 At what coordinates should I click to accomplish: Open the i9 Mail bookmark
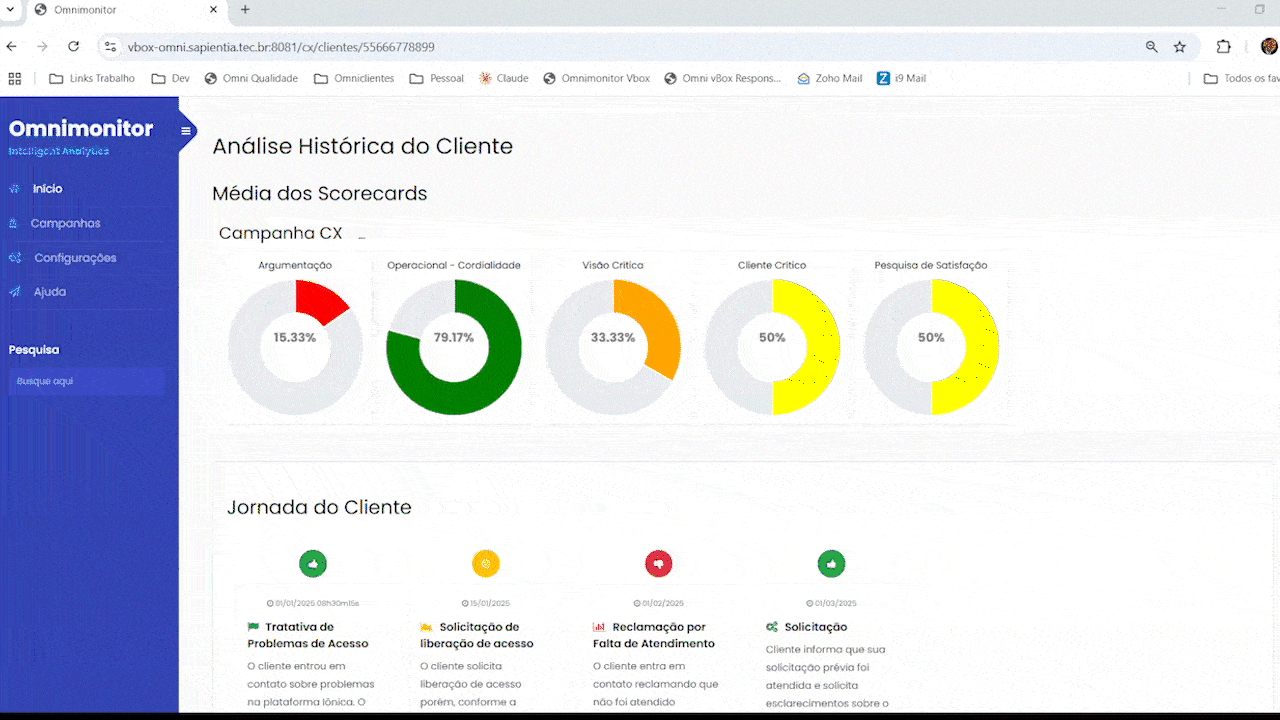coord(902,78)
